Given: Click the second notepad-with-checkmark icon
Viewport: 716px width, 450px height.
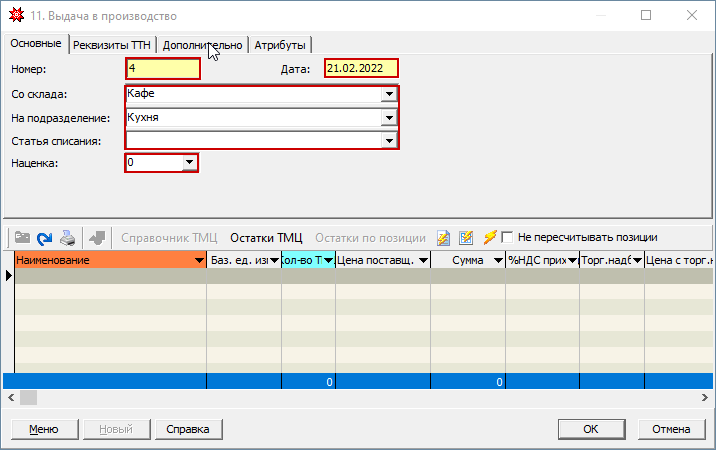Looking at the screenshot, I should (x=466, y=238).
